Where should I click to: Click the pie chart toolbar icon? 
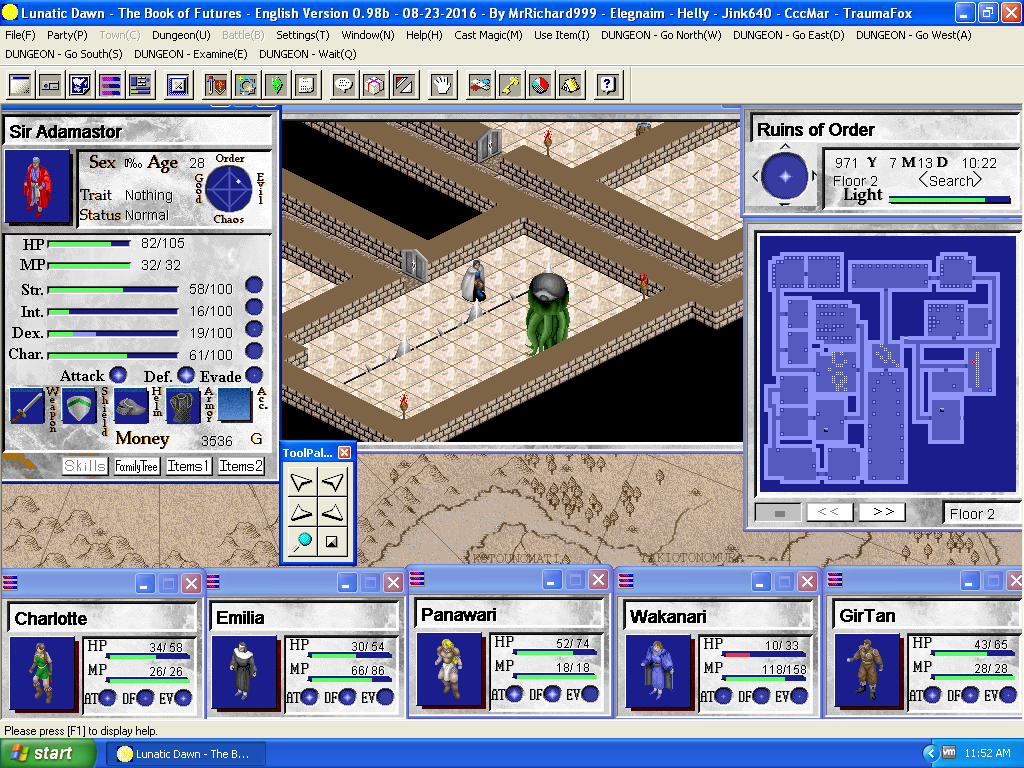pyautogui.click(x=540, y=85)
